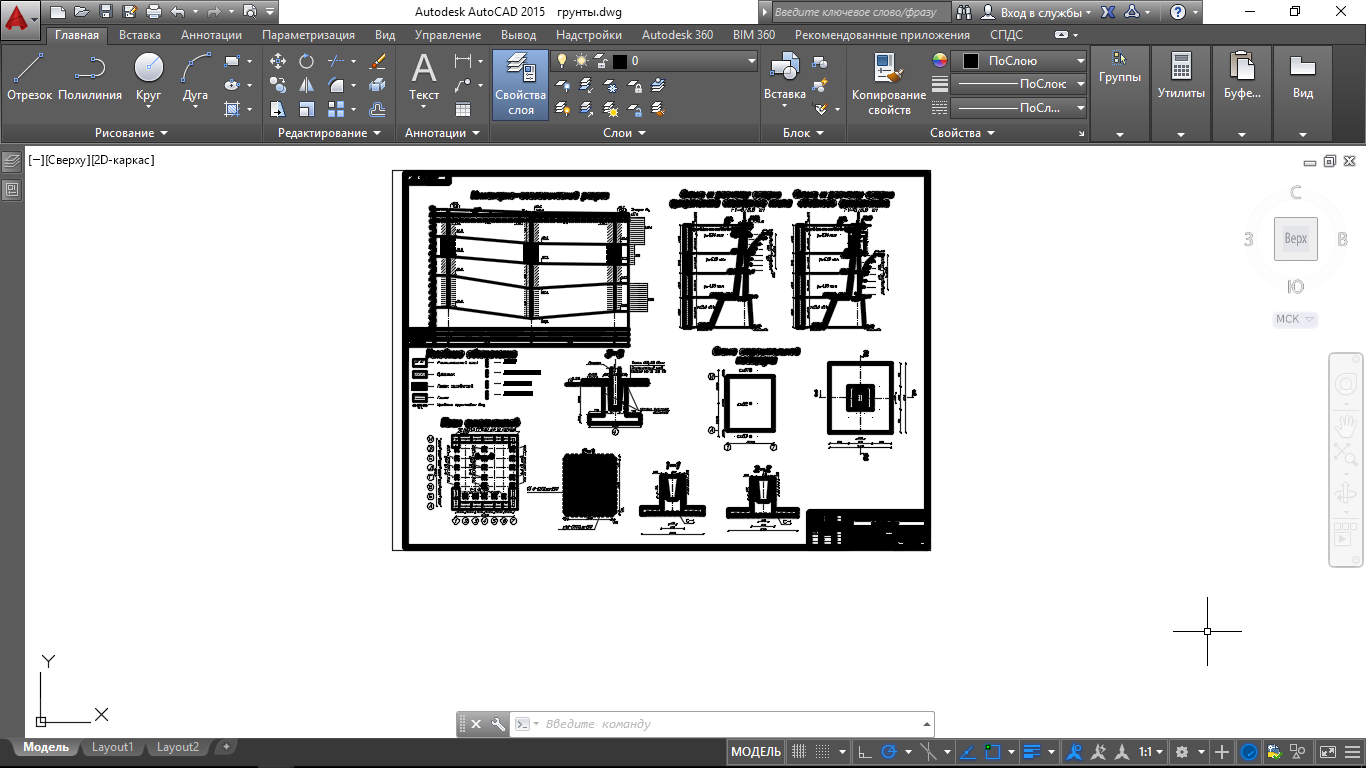Click the Mirror tool icon
The image size is (1366, 768).
(x=307, y=85)
